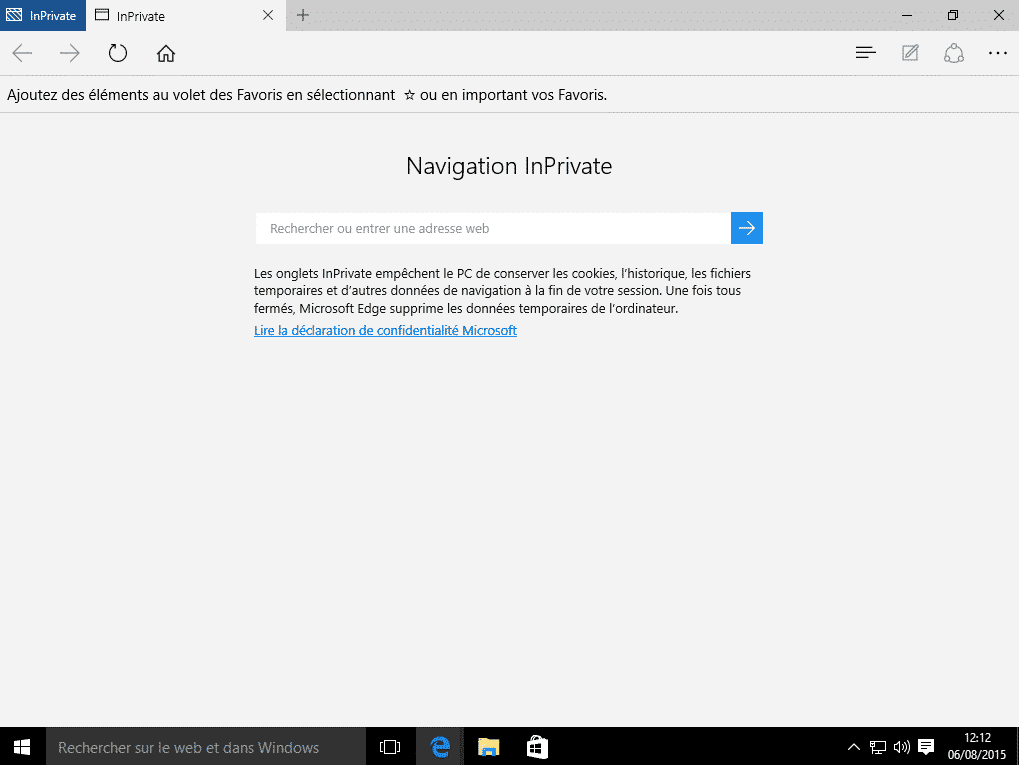The height and width of the screenshot is (765, 1019).
Task: Click the browser Back arrow
Action: point(22,53)
